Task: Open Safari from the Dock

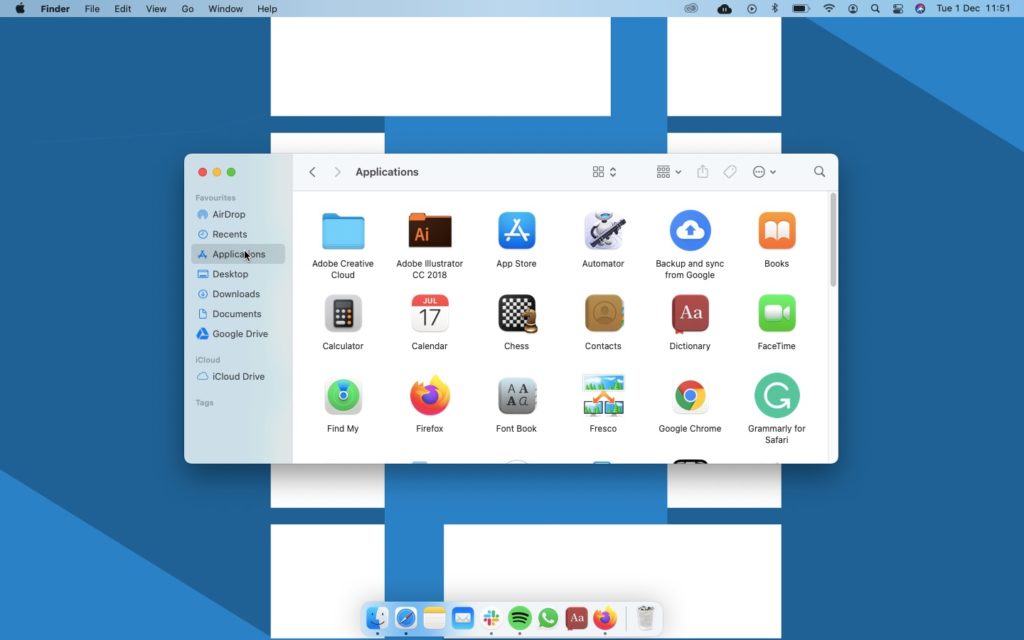Action: point(406,618)
